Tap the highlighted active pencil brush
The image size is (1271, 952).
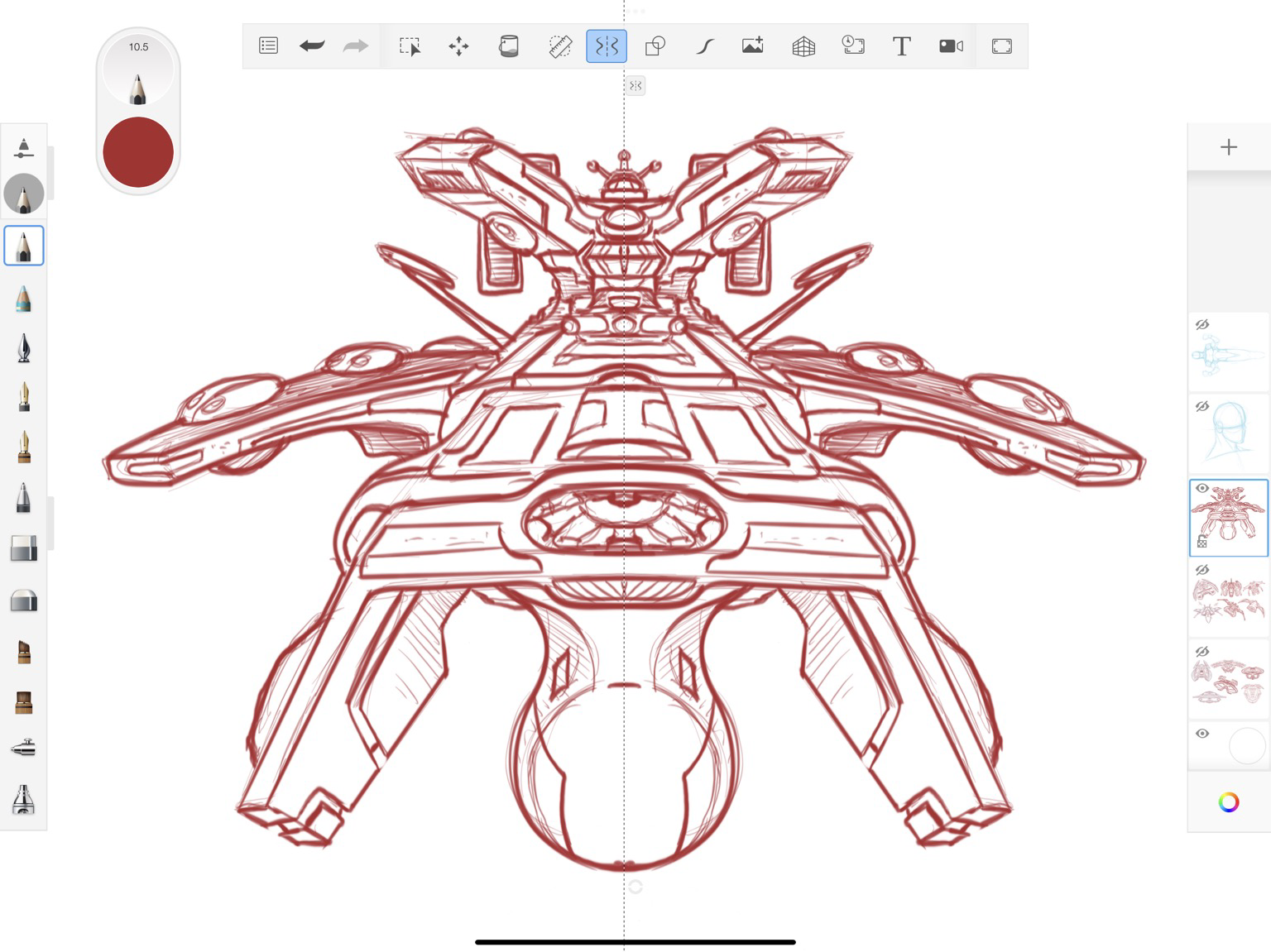pos(24,246)
